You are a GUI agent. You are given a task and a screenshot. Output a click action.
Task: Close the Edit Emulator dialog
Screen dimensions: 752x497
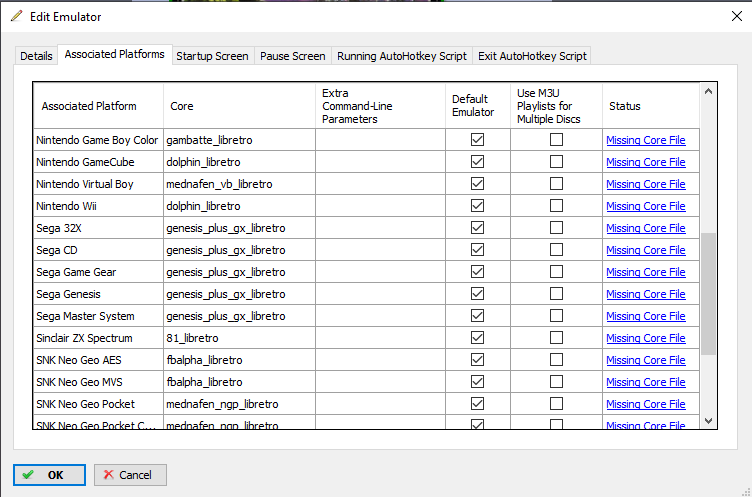pos(737,16)
